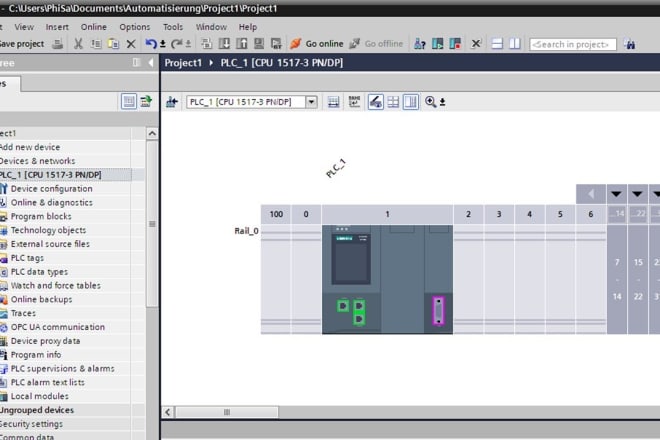Click the project tree green arrow icon
This screenshot has height=440, width=660.
click(x=146, y=101)
